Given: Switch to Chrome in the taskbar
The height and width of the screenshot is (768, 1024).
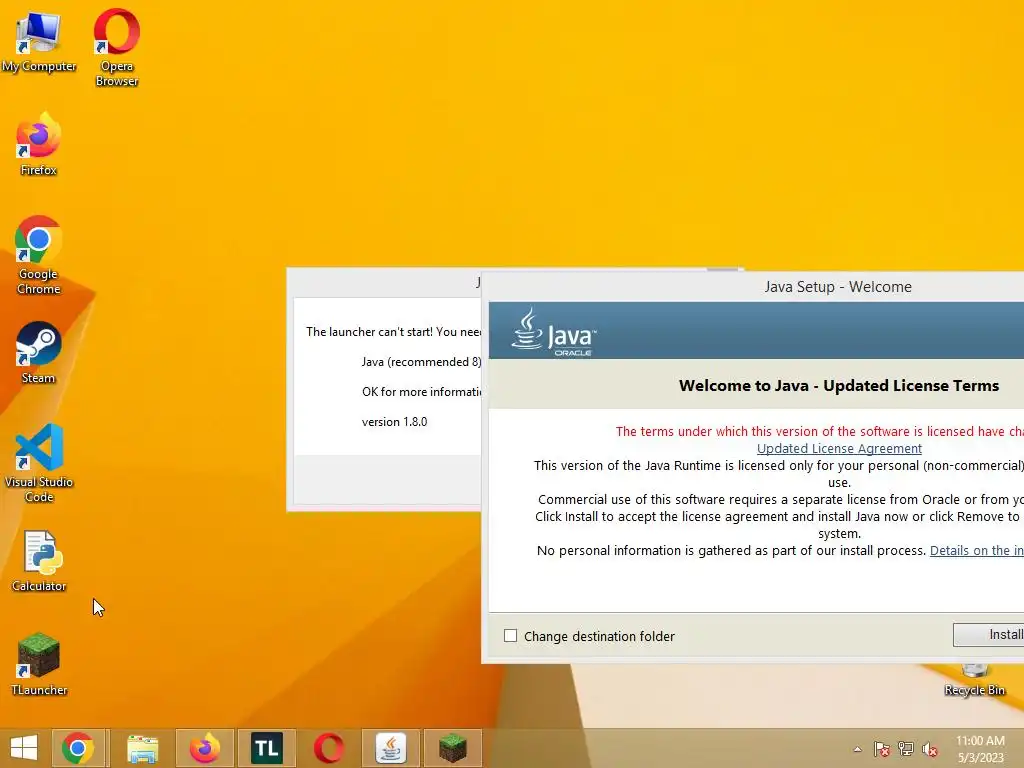Looking at the screenshot, I should point(78,748).
